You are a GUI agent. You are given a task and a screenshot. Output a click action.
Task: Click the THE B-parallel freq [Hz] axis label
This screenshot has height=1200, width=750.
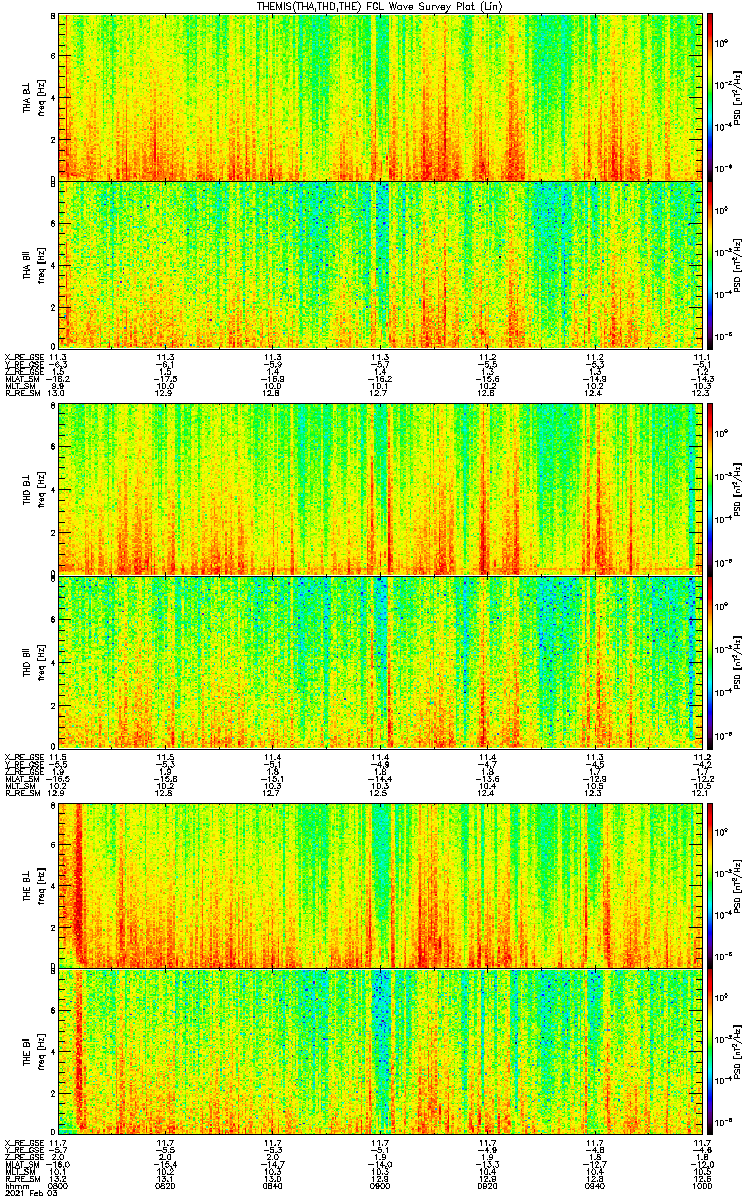point(41,1051)
